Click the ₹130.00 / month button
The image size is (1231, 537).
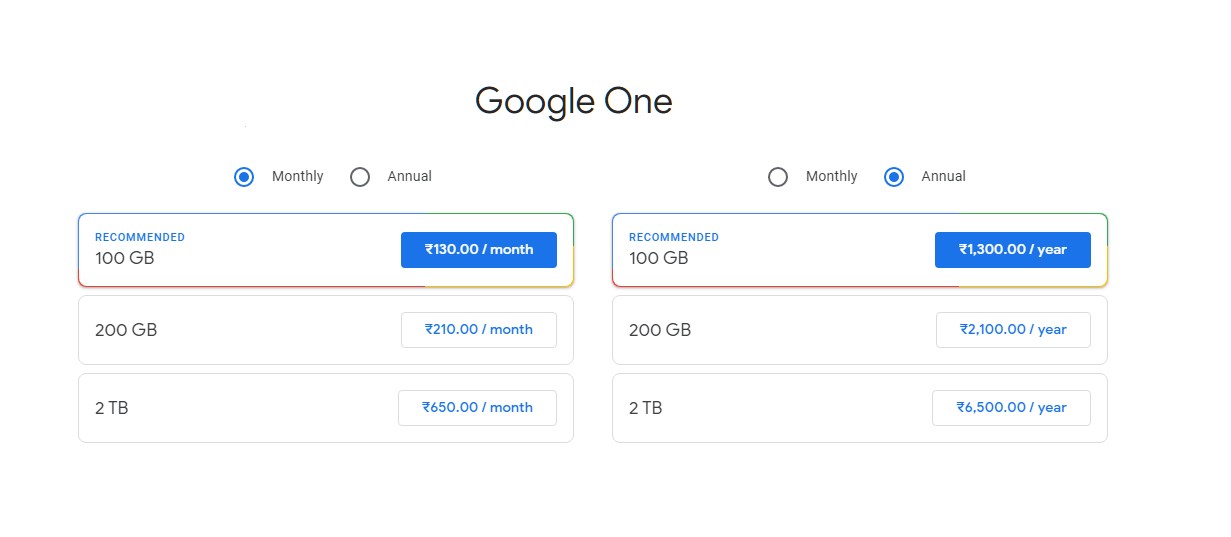click(x=479, y=250)
